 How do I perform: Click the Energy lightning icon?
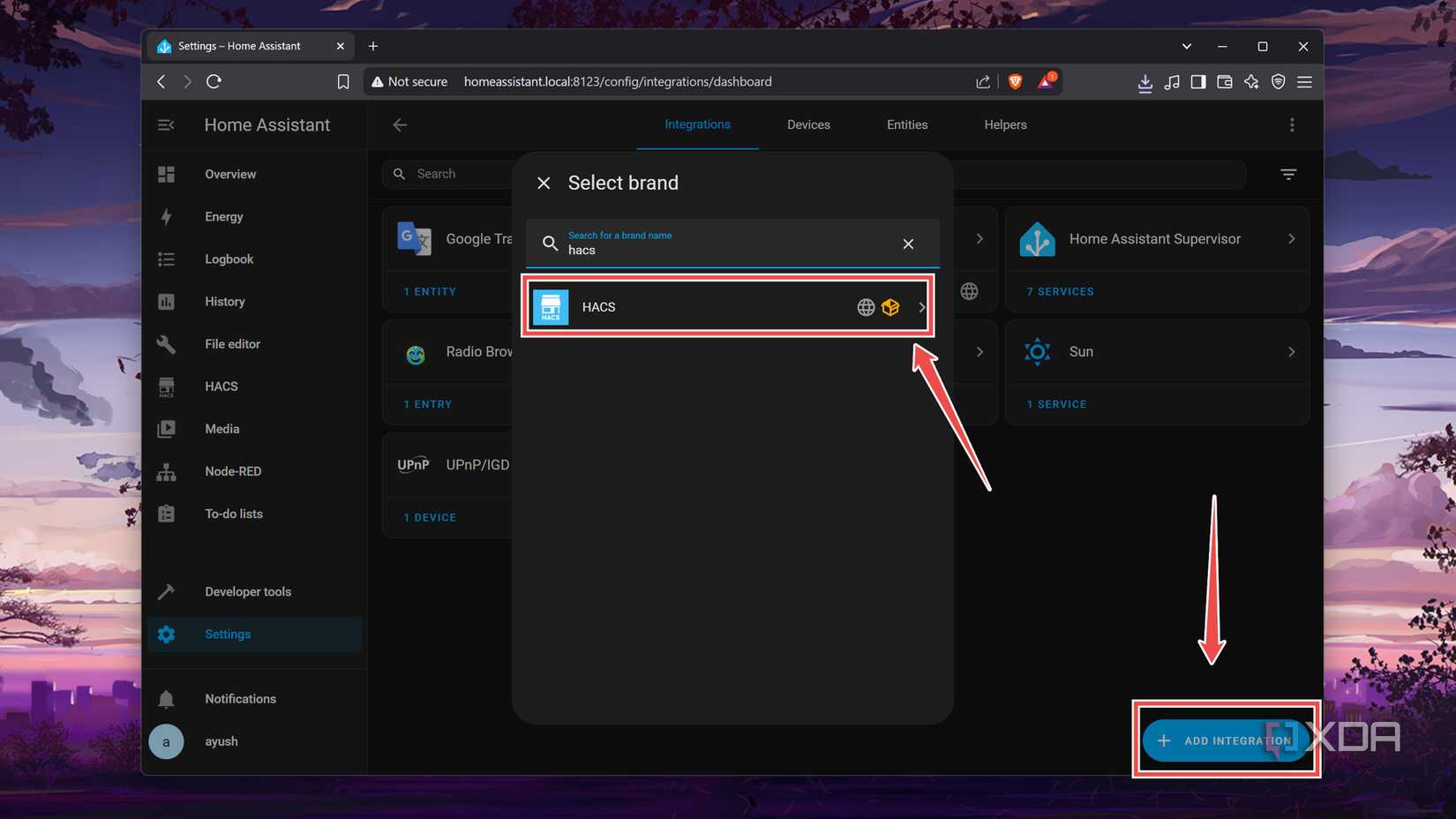166,216
